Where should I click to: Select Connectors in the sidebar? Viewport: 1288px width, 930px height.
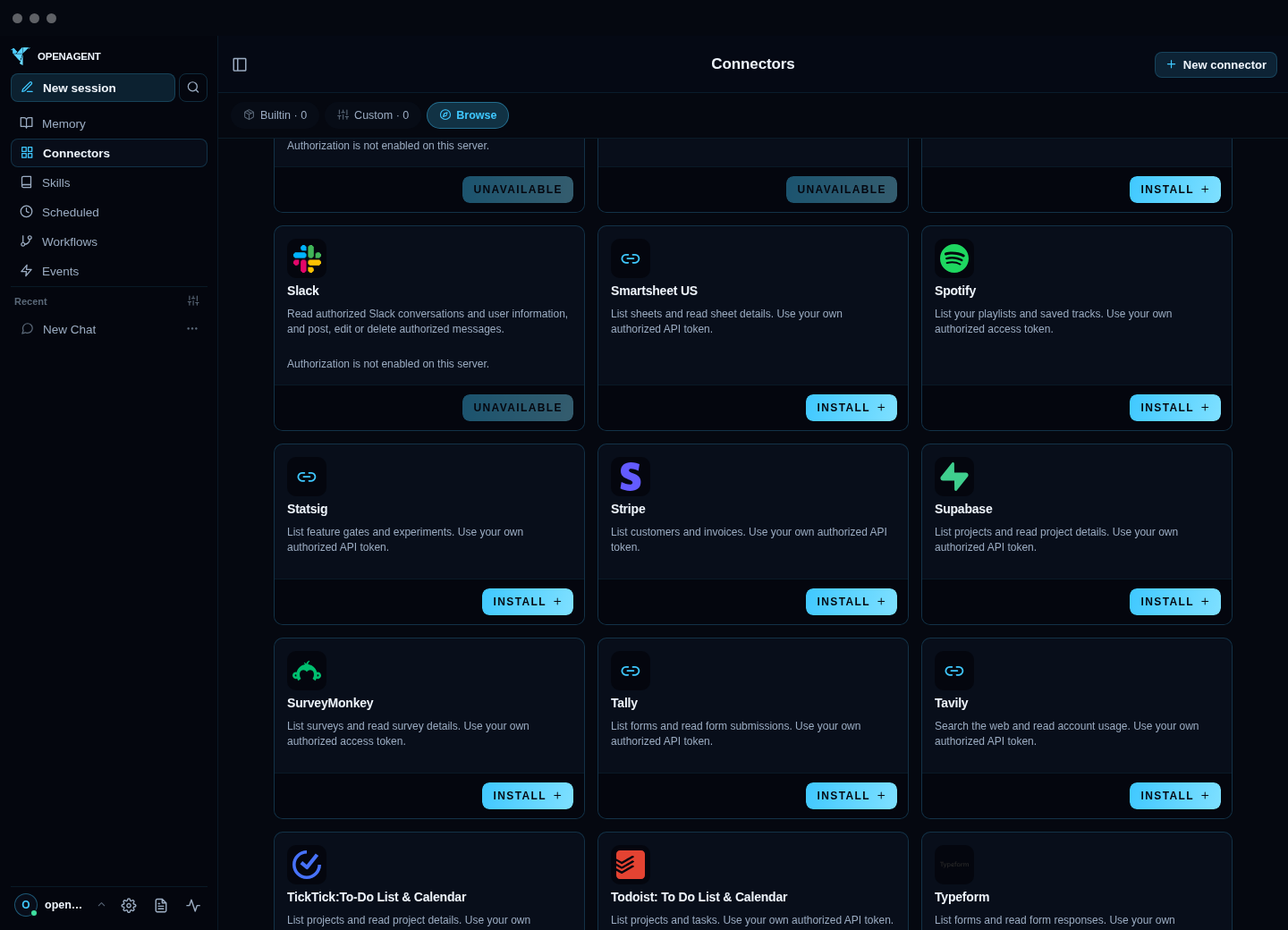(x=109, y=153)
